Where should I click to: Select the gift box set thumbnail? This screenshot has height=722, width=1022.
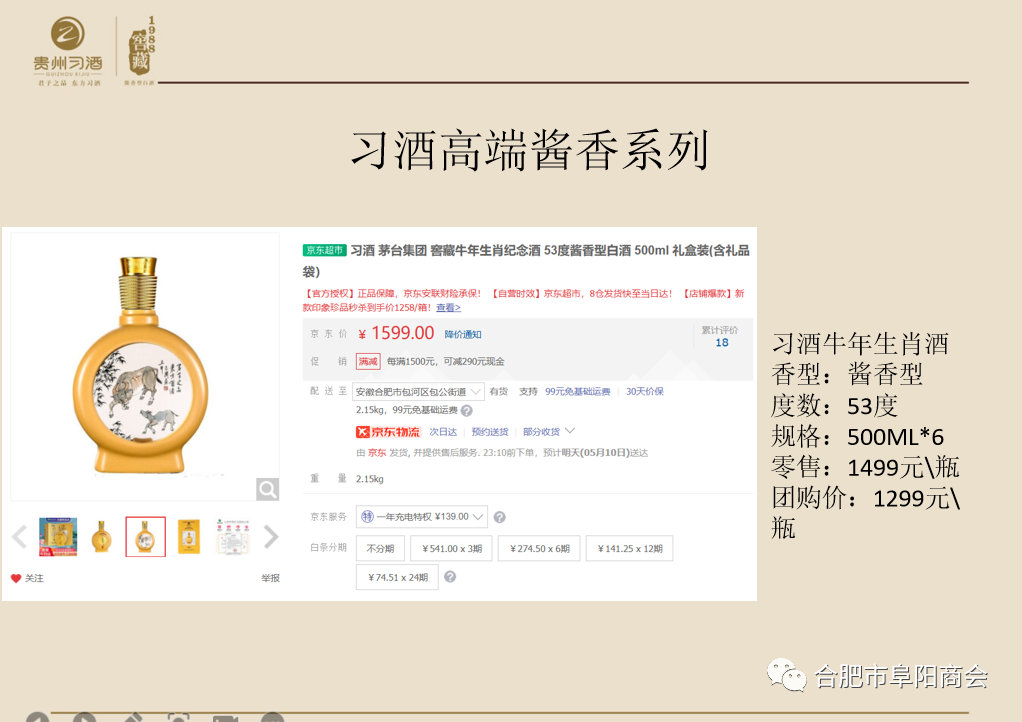58,537
